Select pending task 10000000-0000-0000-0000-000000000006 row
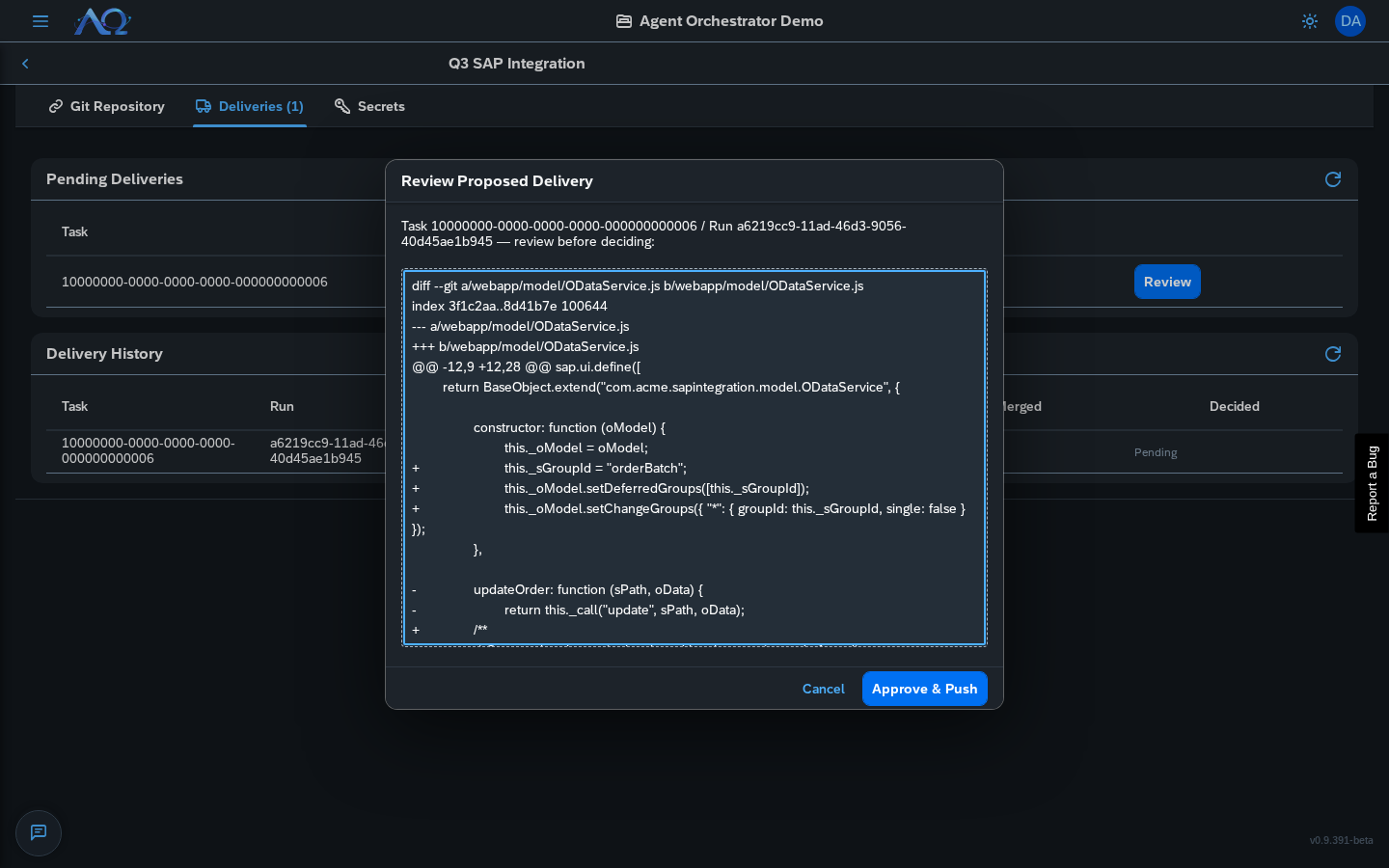 point(694,282)
